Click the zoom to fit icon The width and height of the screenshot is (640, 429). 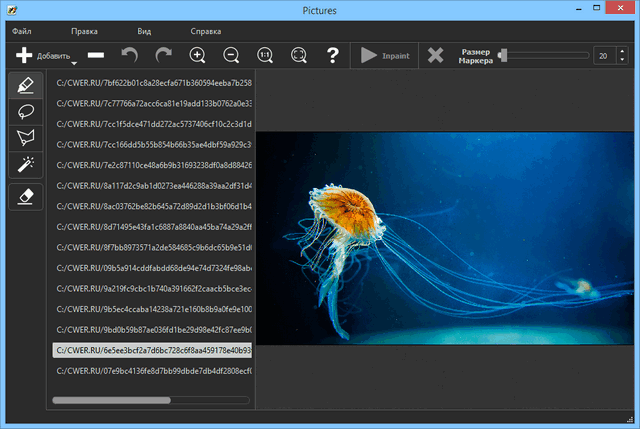(299, 56)
